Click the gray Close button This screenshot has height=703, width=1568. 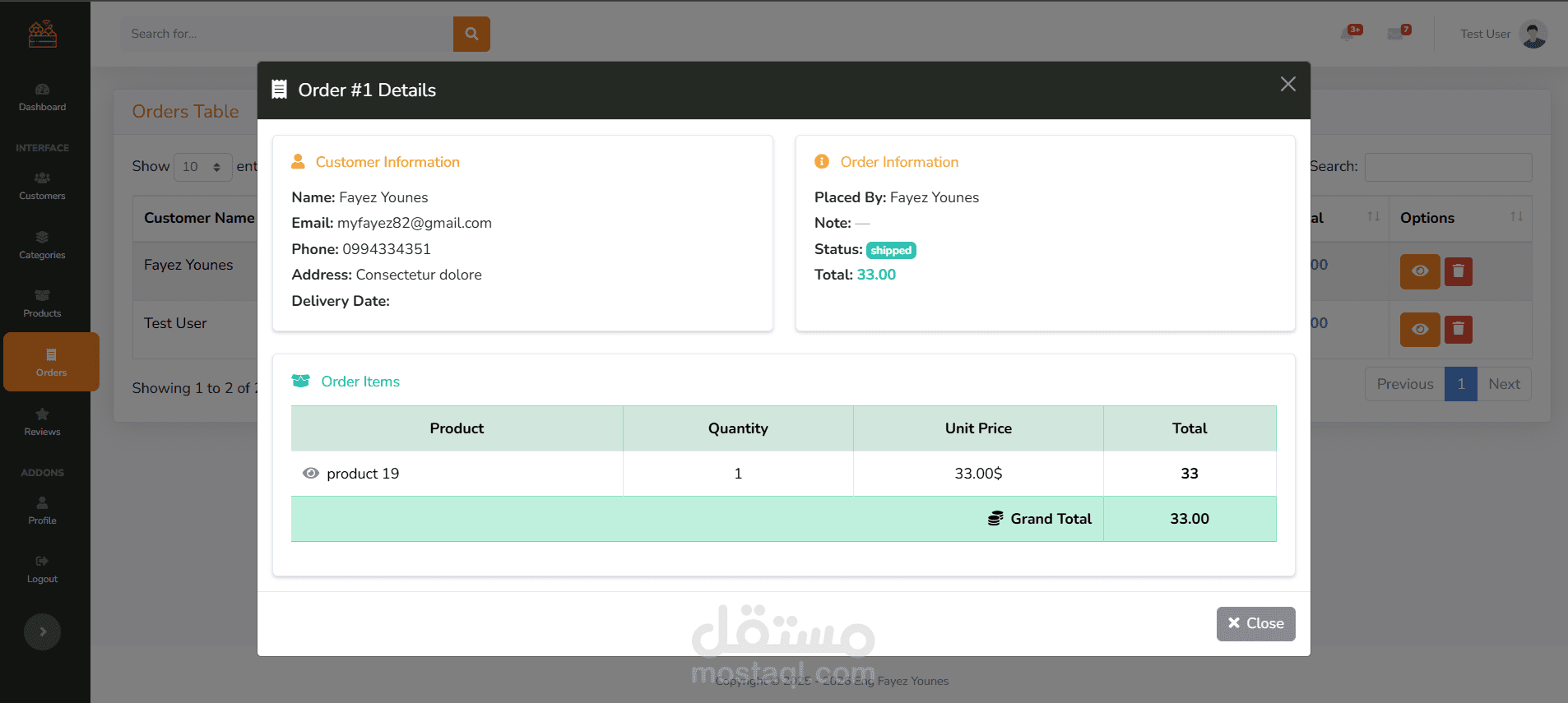pos(1256,623)
